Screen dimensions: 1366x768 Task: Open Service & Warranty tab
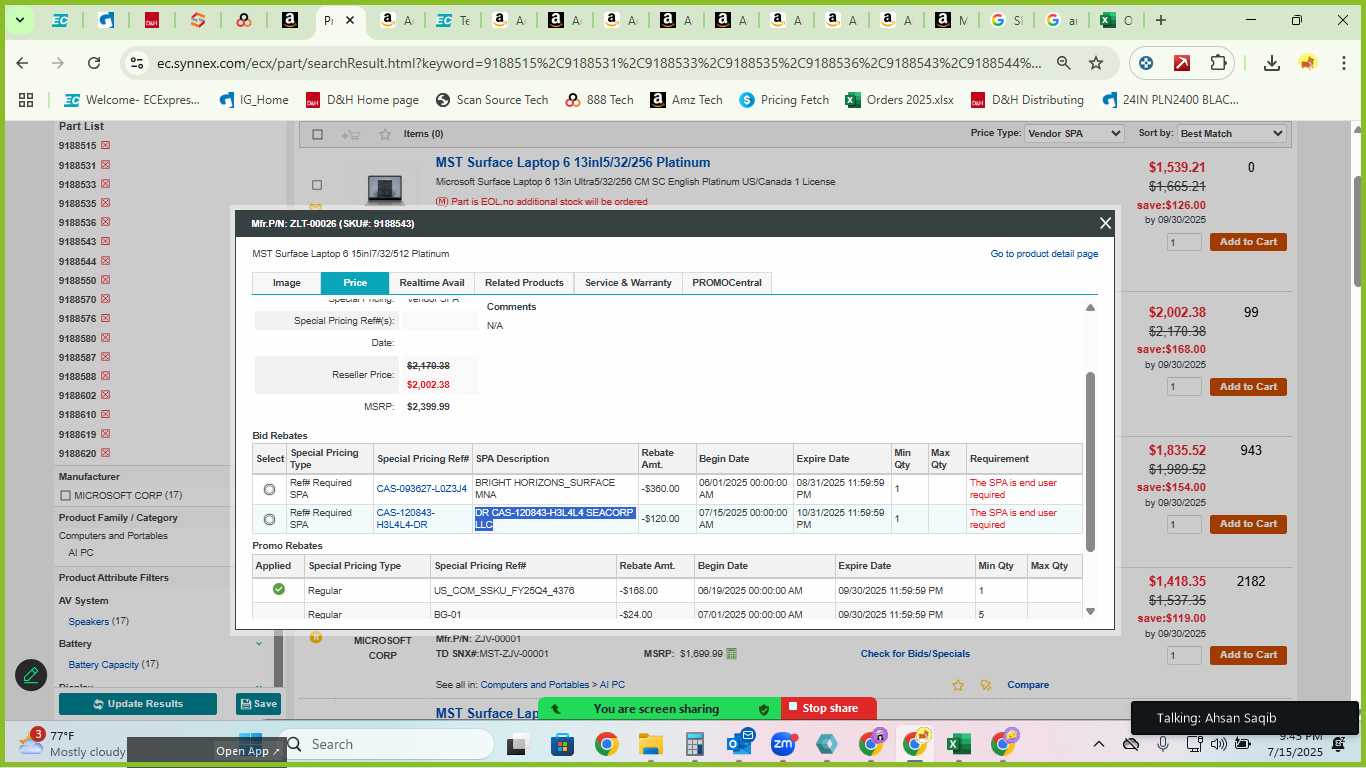(628, 283)
